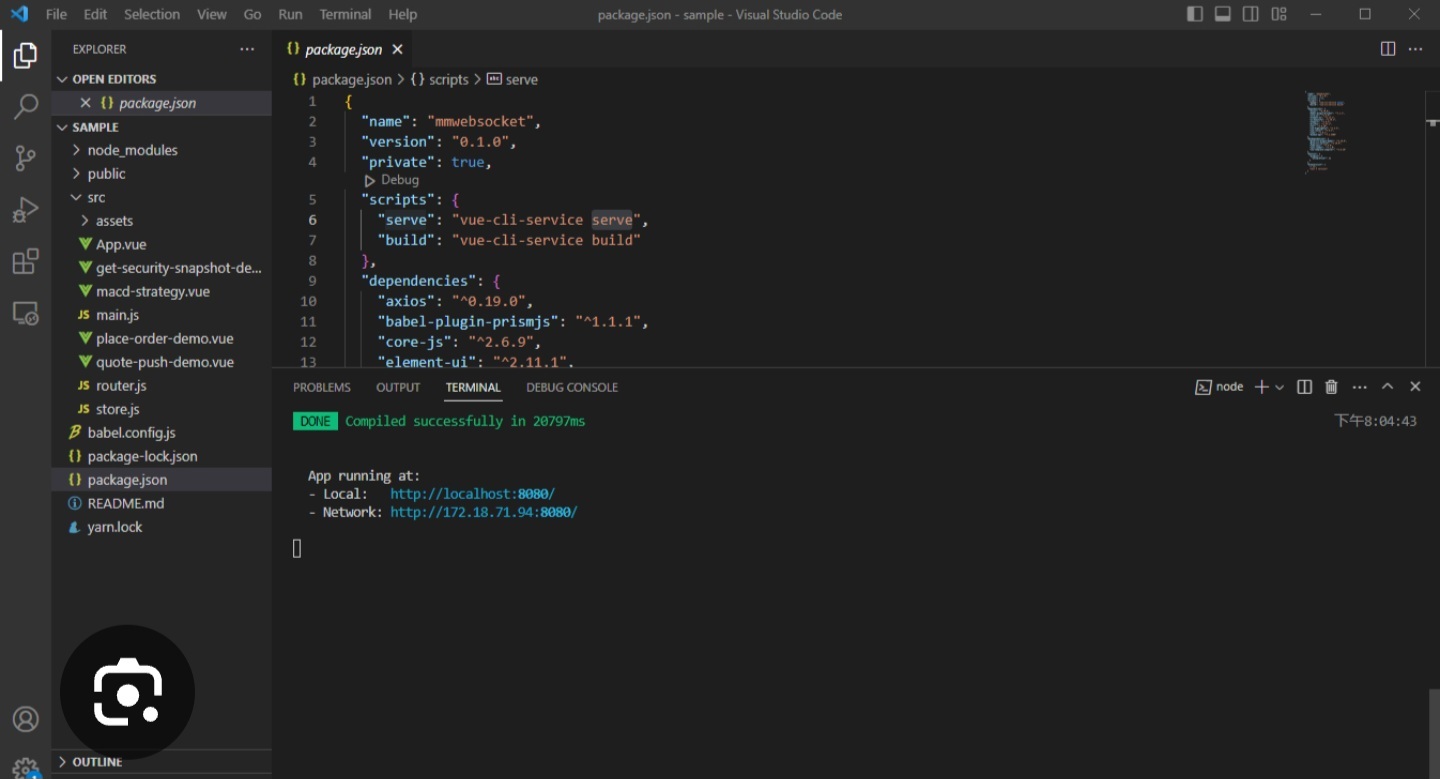Image resolution: width=1440 pixels, height=779 pixels.
Task: Open editor more actions ellipsis
Action: (x=1415, y=49)
